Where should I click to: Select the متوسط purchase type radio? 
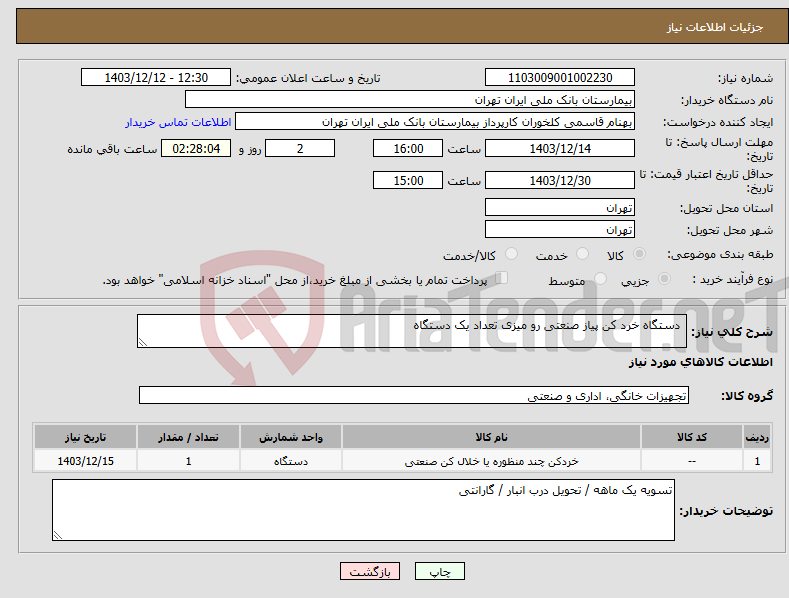point(600,278)
